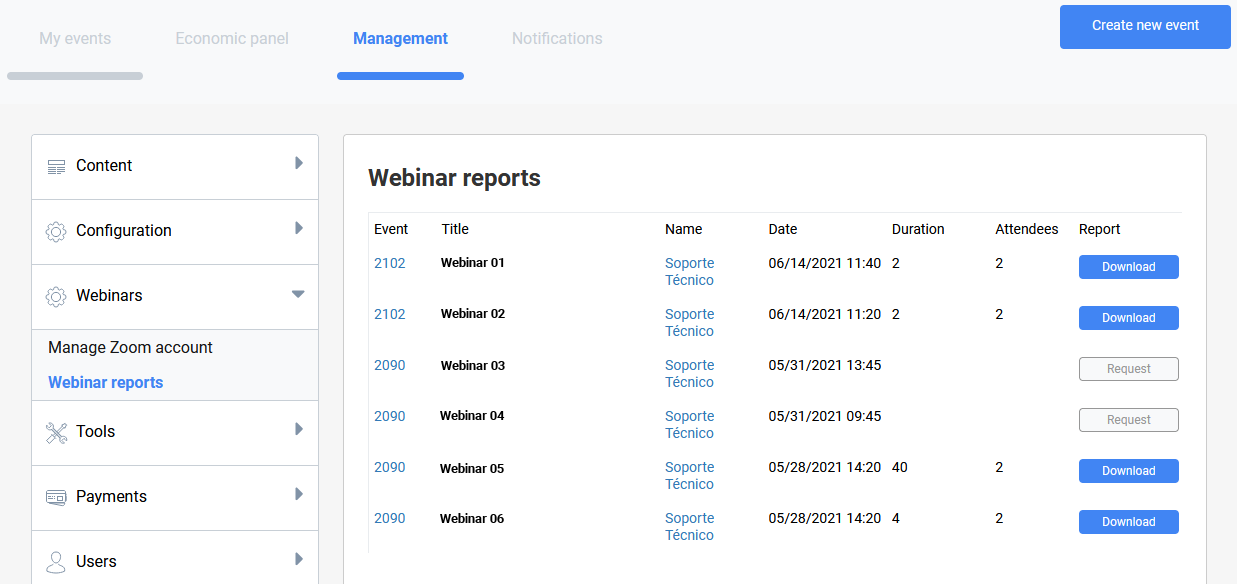The width and height of the screenshot is (1237, 584).
Task: Expand the Configuration section arrow
Action: coord(298,228)
